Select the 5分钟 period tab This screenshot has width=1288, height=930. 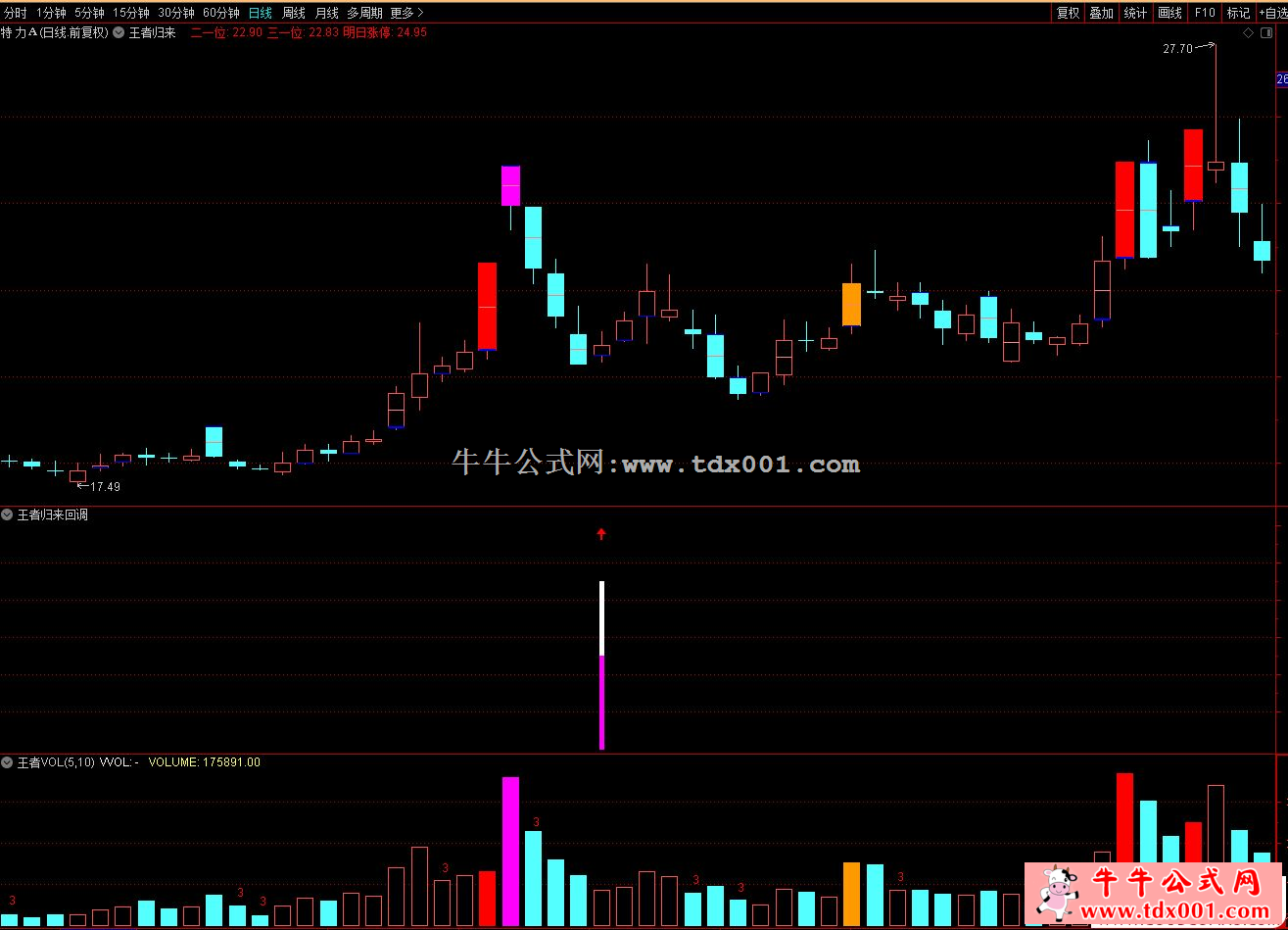click(x=89, y=13)
